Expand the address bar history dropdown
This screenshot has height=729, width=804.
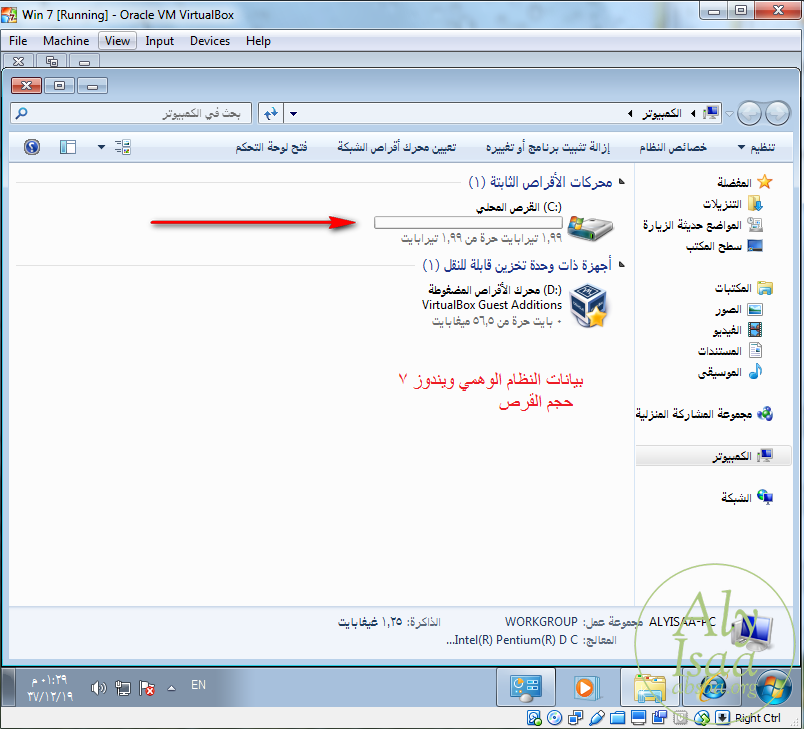point(294,112)
